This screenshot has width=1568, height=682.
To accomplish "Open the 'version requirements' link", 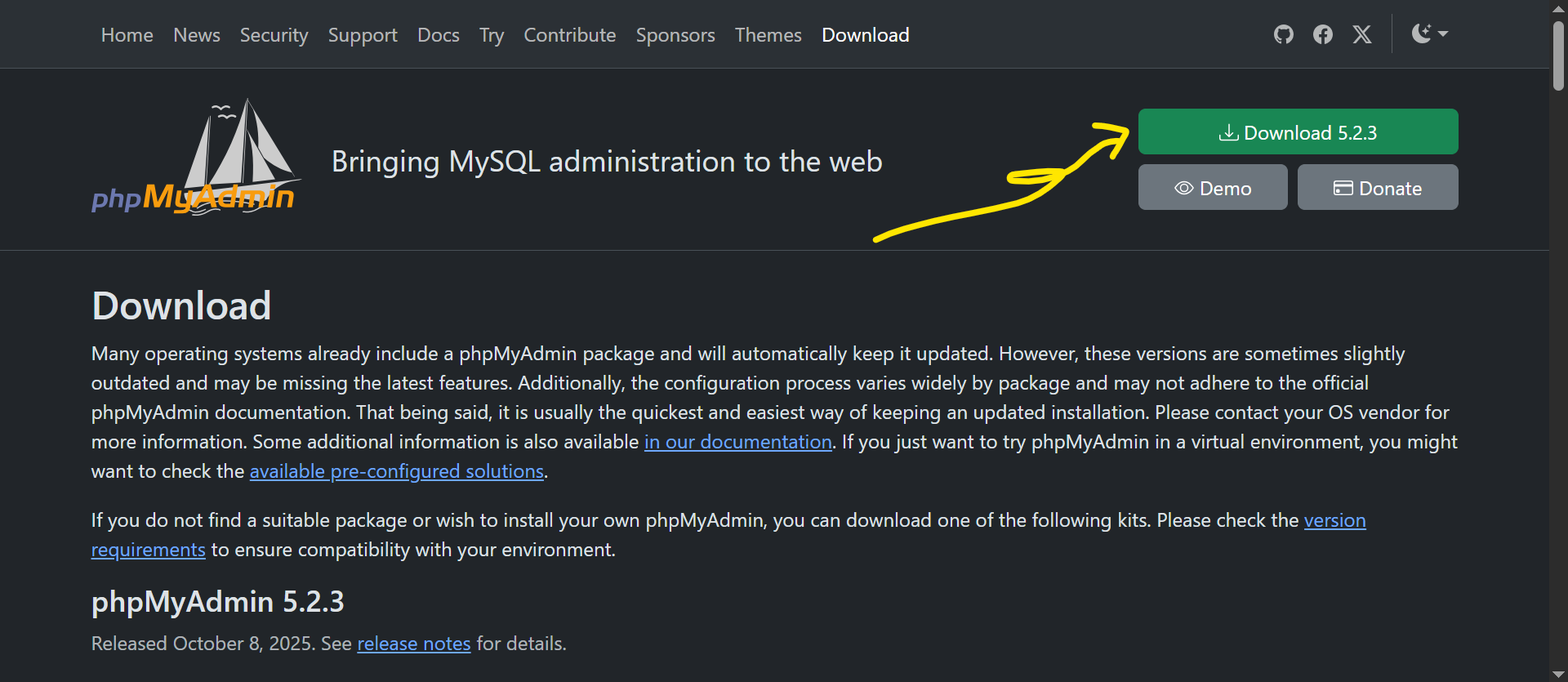I will tap(1334, 520).
